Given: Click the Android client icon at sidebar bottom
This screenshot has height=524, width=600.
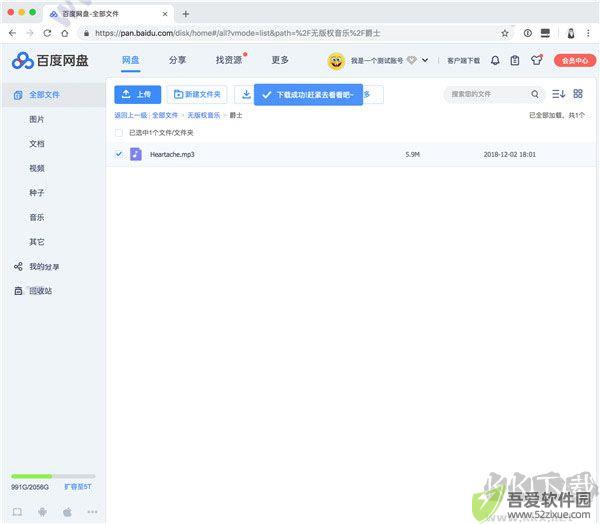Looking at the screenshot, I should [x=42, y=512].
